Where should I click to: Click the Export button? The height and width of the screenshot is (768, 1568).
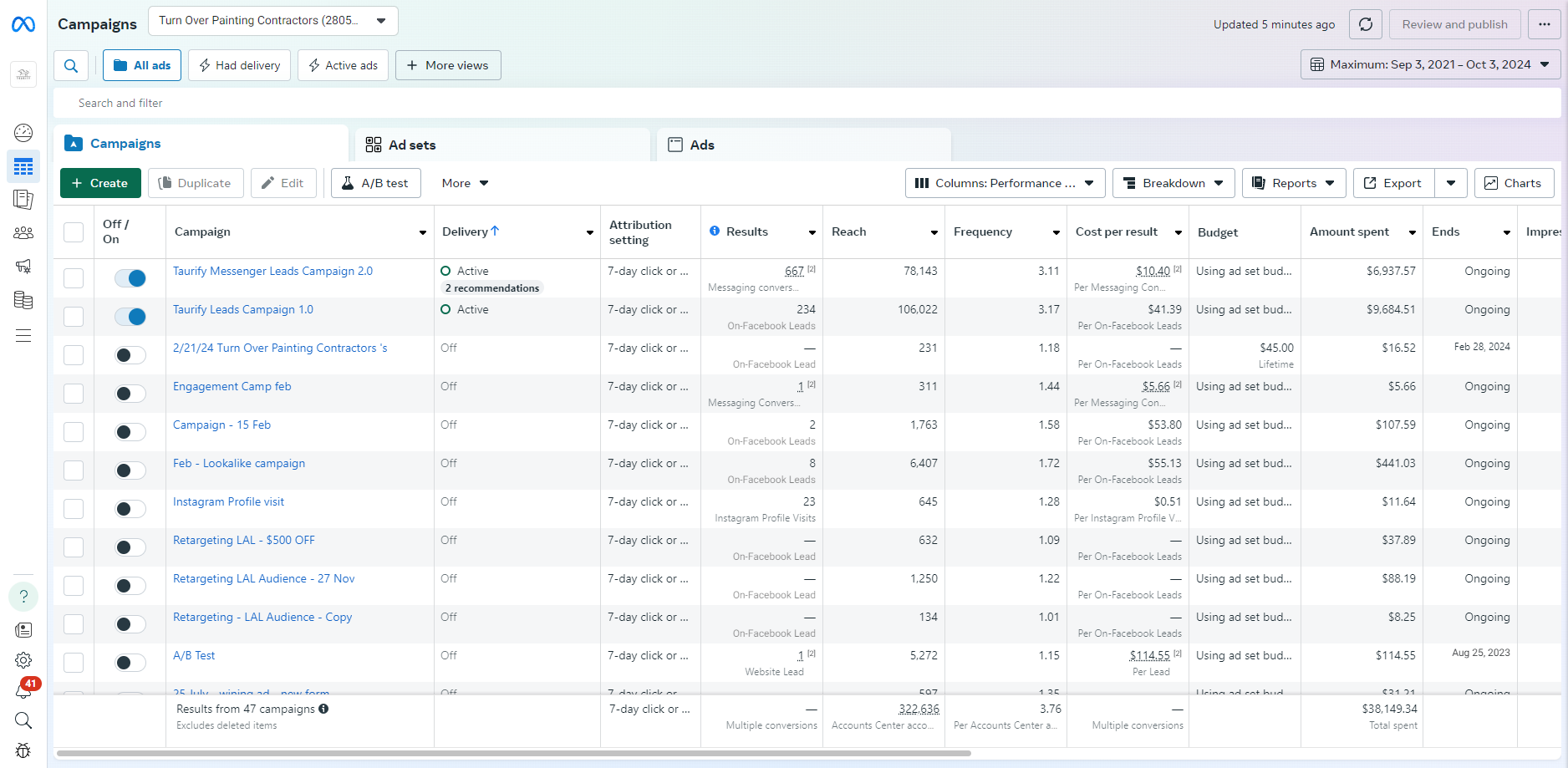(1393, 183)
